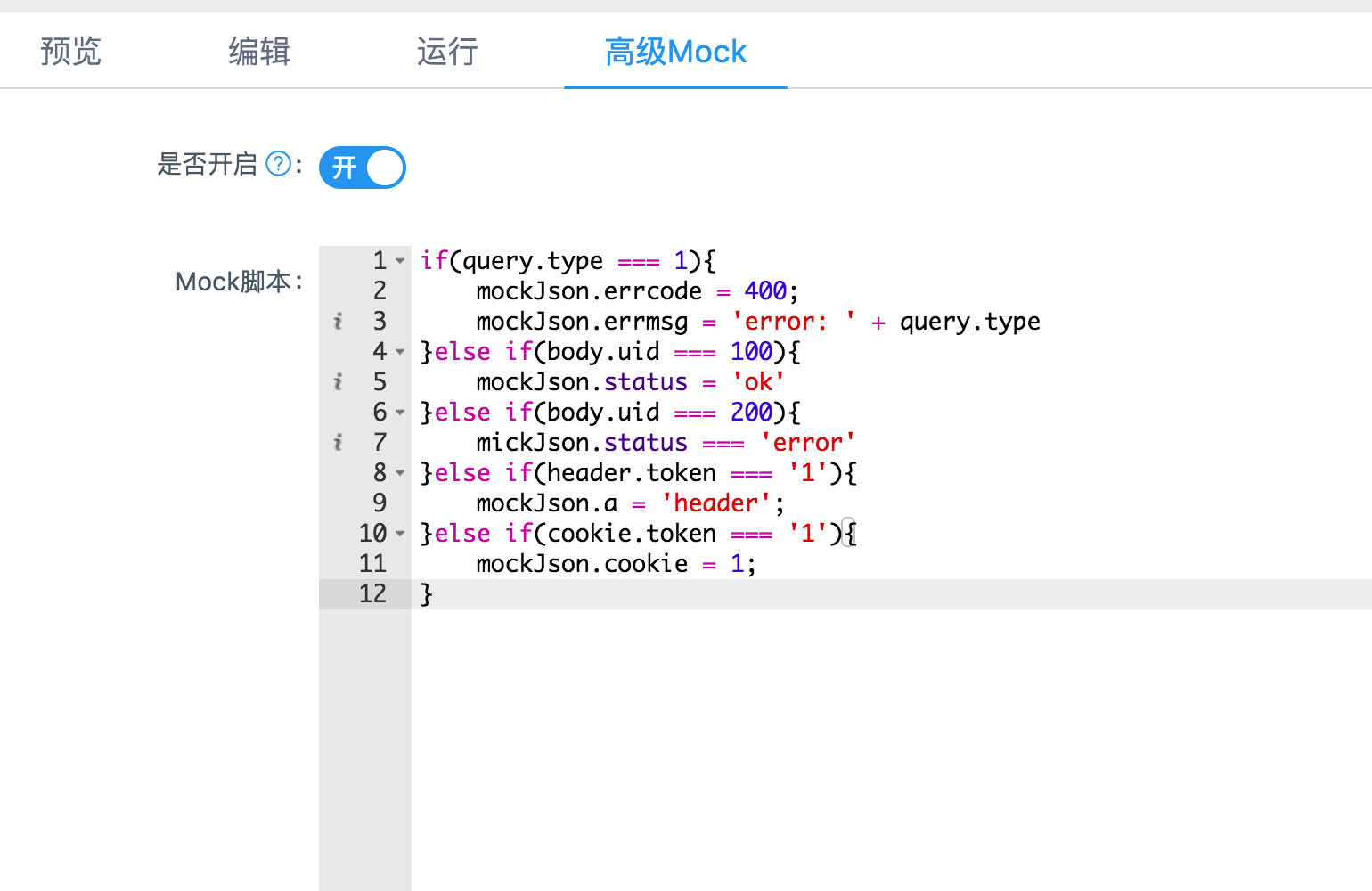The width and height of the screenshot is (1372, 891).
Task: Switch to the 预览 tab
Action: click(x=71, y=52)
